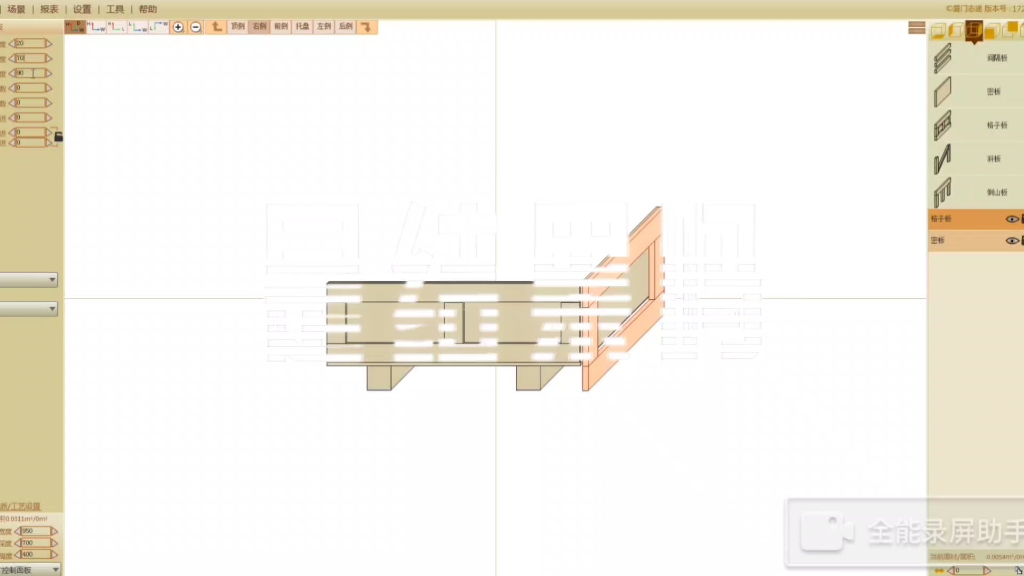Open the 工具 menu

(x=115, y=9)
